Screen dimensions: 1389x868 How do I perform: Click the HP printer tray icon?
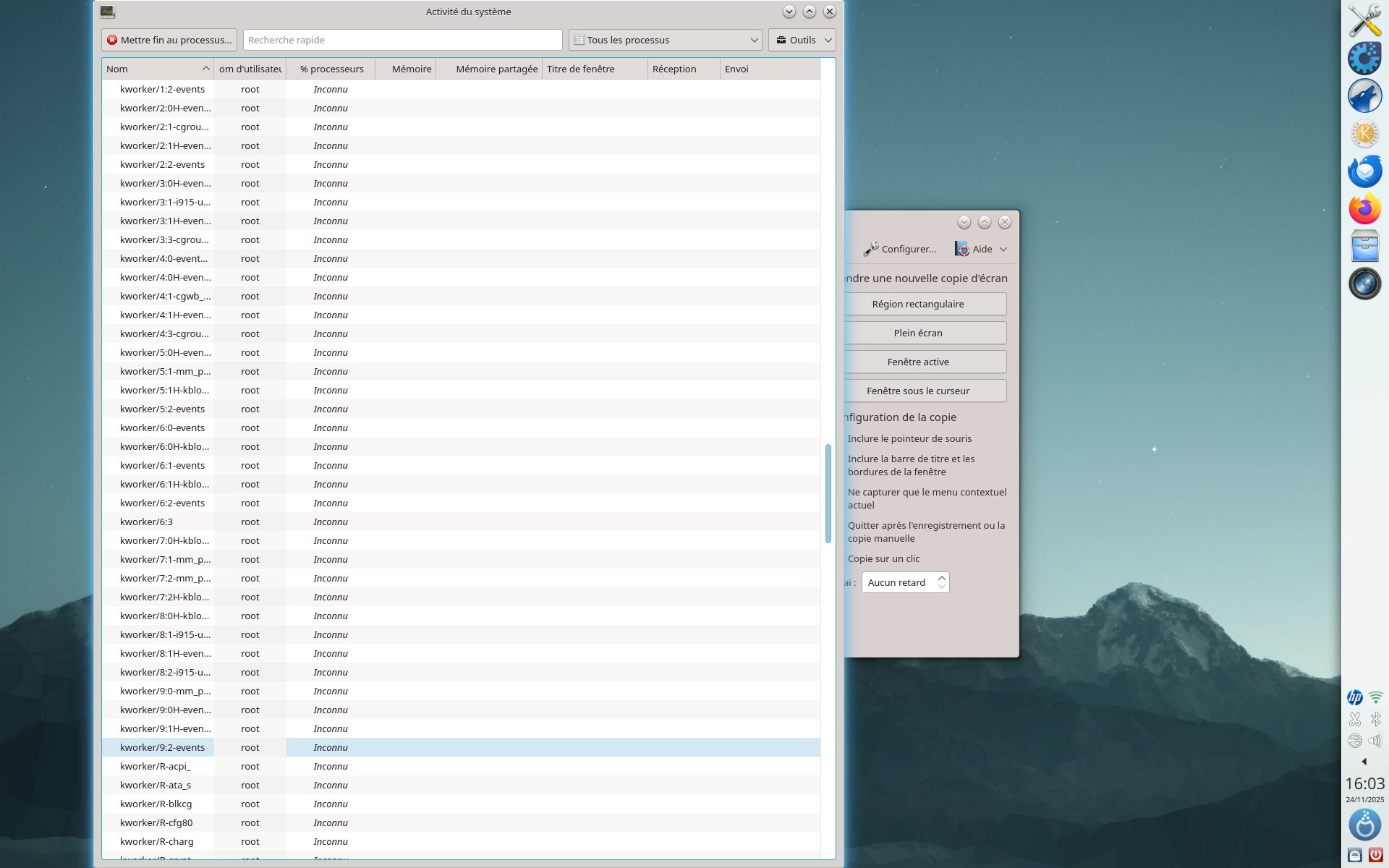pos(1354,697)
